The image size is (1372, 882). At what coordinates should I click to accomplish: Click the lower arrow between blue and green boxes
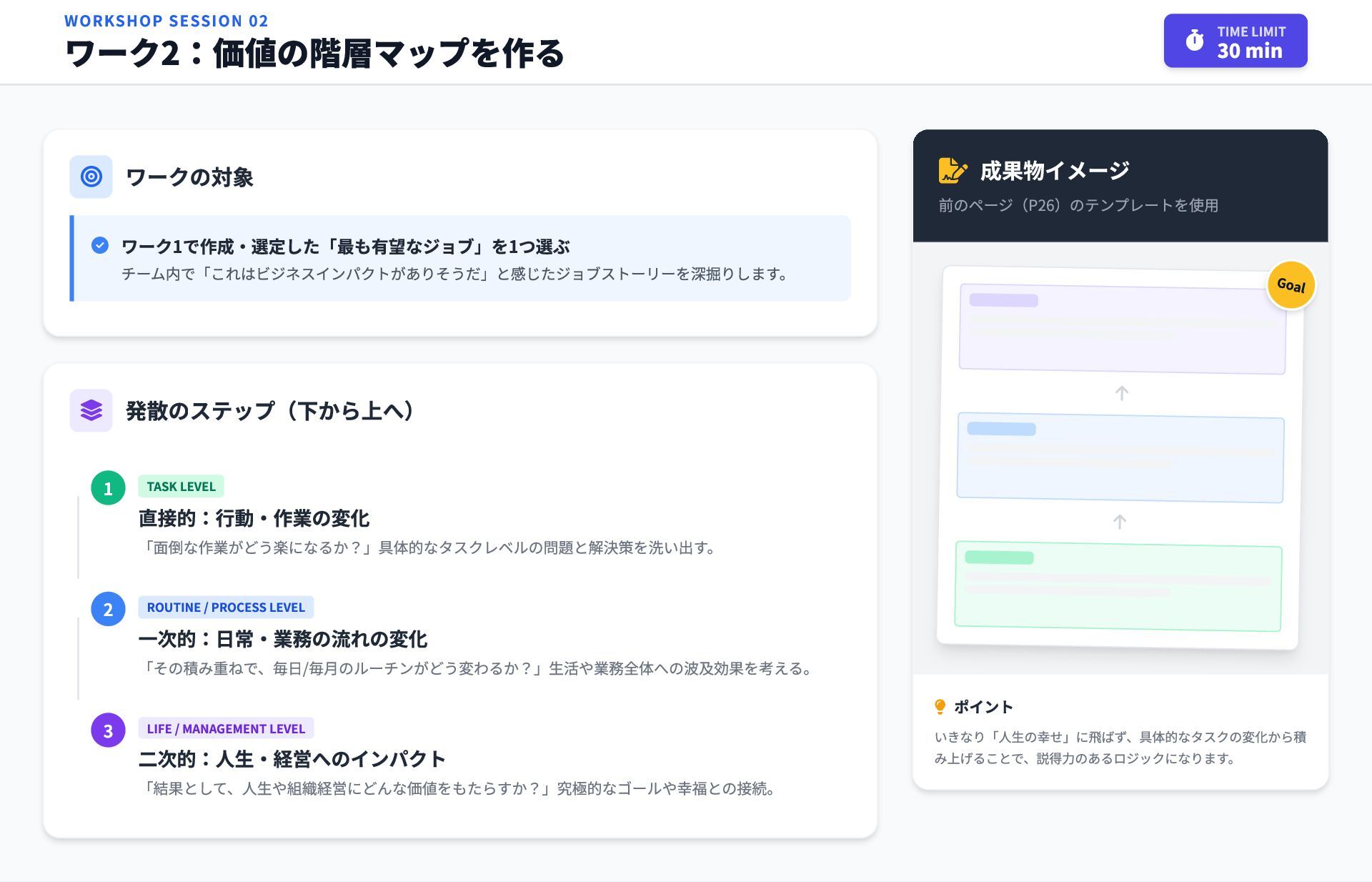coord(1120,522)
